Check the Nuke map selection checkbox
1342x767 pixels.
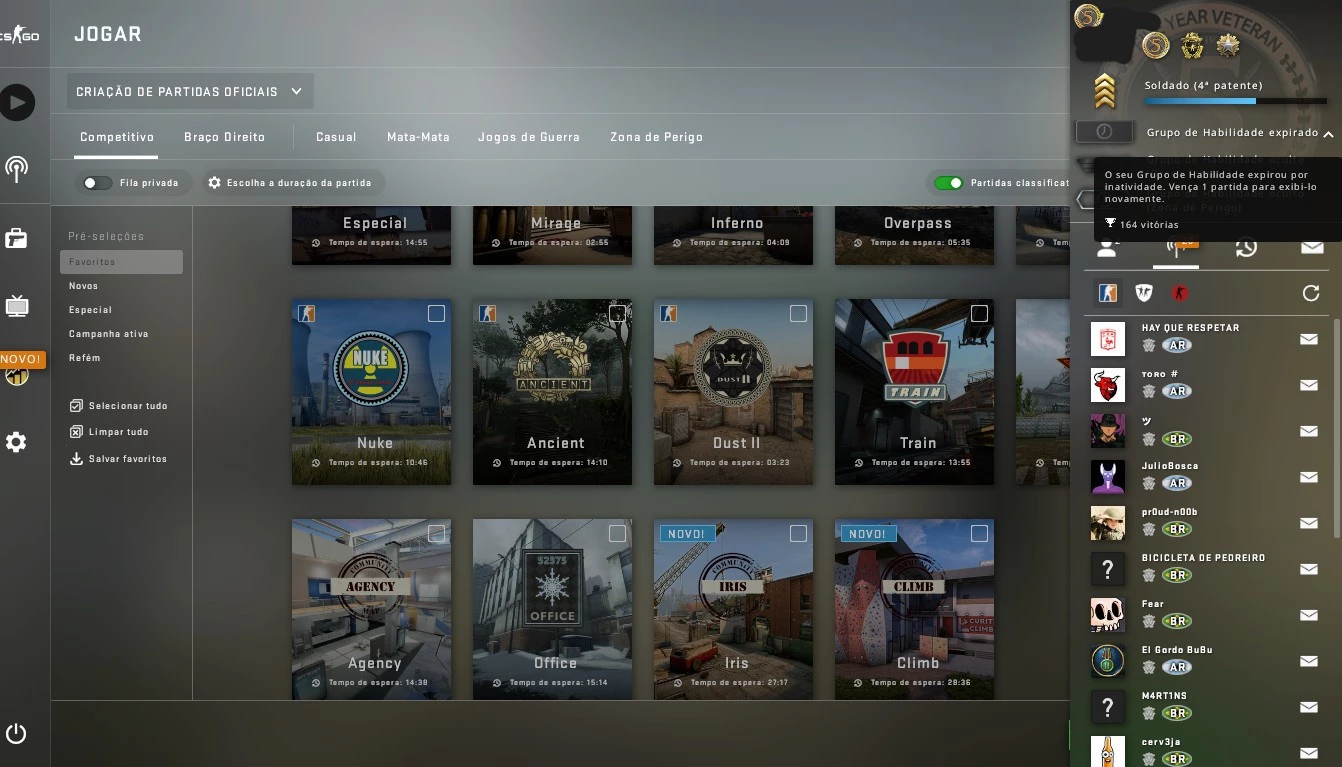[x=436, y=313]
